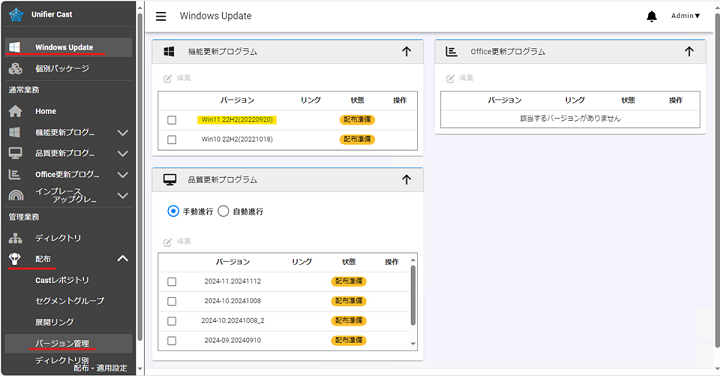Open the hamburger menu icon

[161, 17]
